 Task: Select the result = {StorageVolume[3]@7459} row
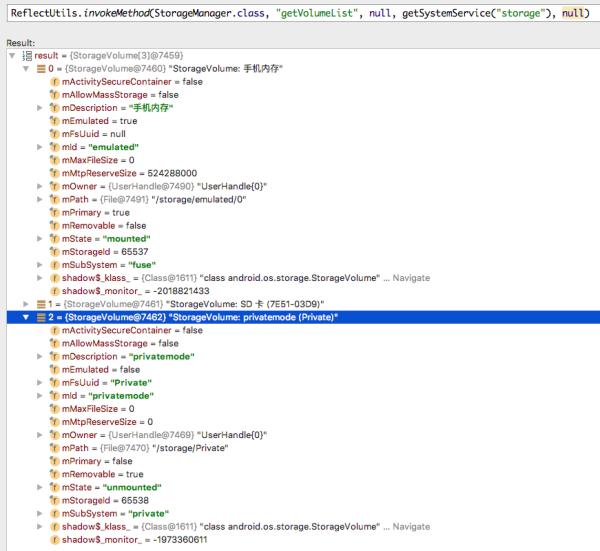303,56
